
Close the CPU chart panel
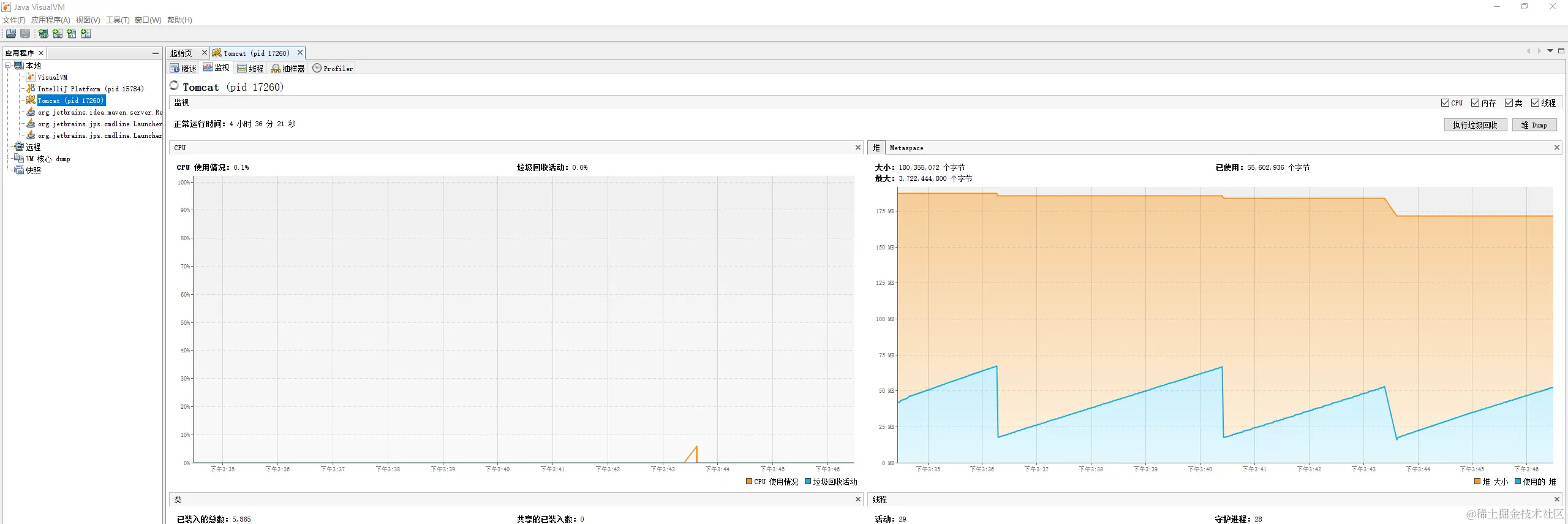click(858, 148)
